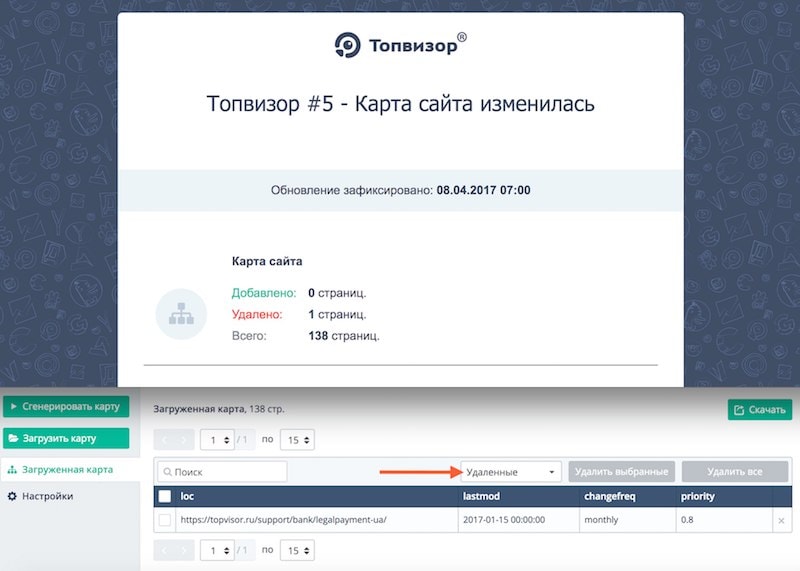Click the priority value 0.8
Image resolution: width=800 pixels, height=571 pixels.
point(687,520)
